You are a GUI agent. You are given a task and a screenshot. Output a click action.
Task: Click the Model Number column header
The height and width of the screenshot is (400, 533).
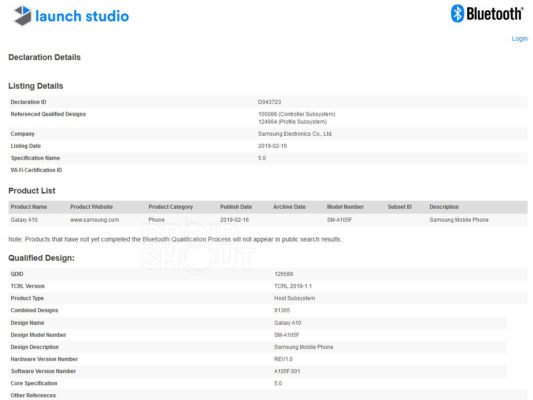[345, 207]
